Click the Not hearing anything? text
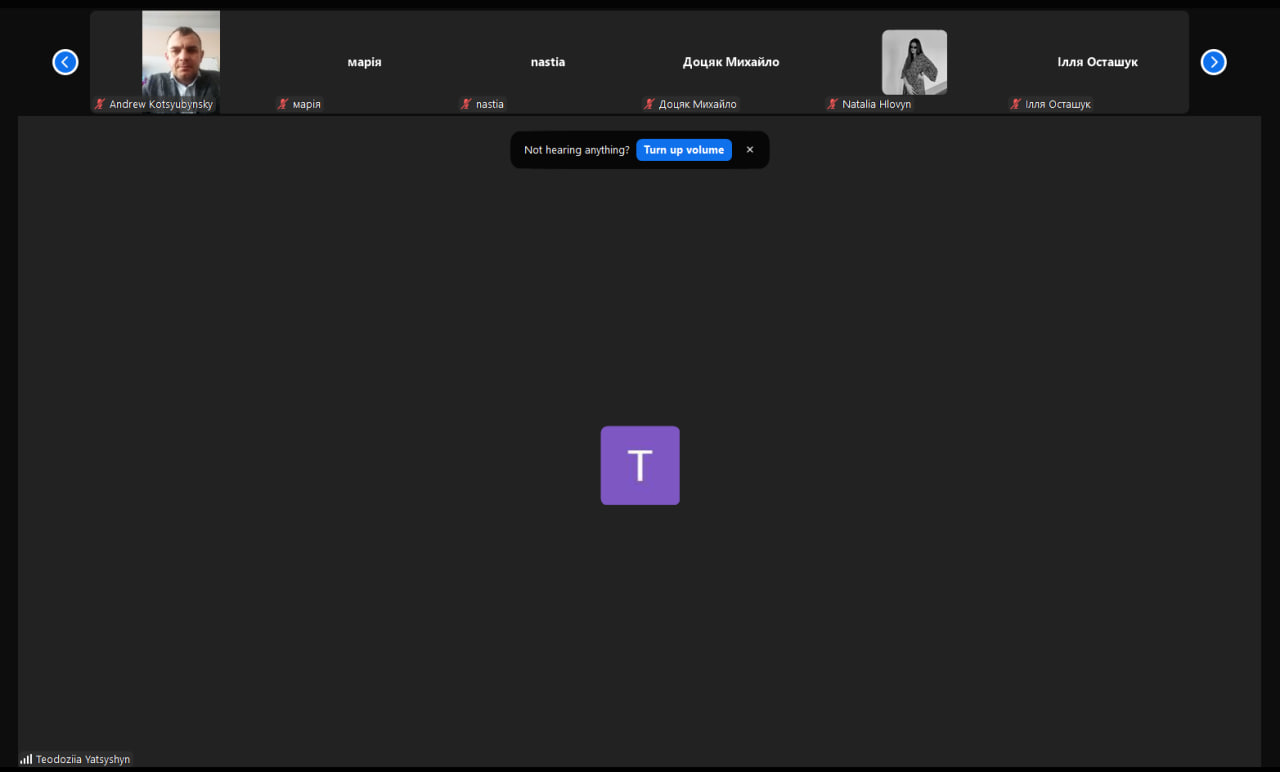 click(x=577, y=150)
